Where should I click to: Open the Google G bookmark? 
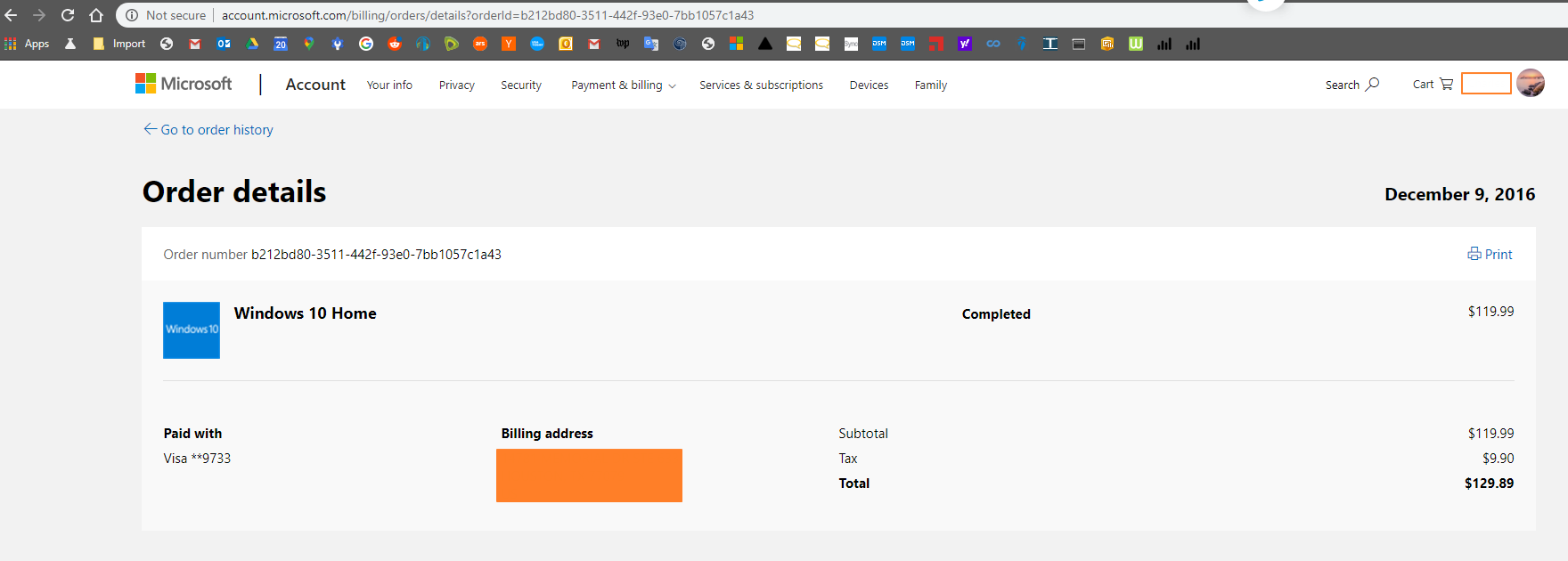(x=366, y=44)
